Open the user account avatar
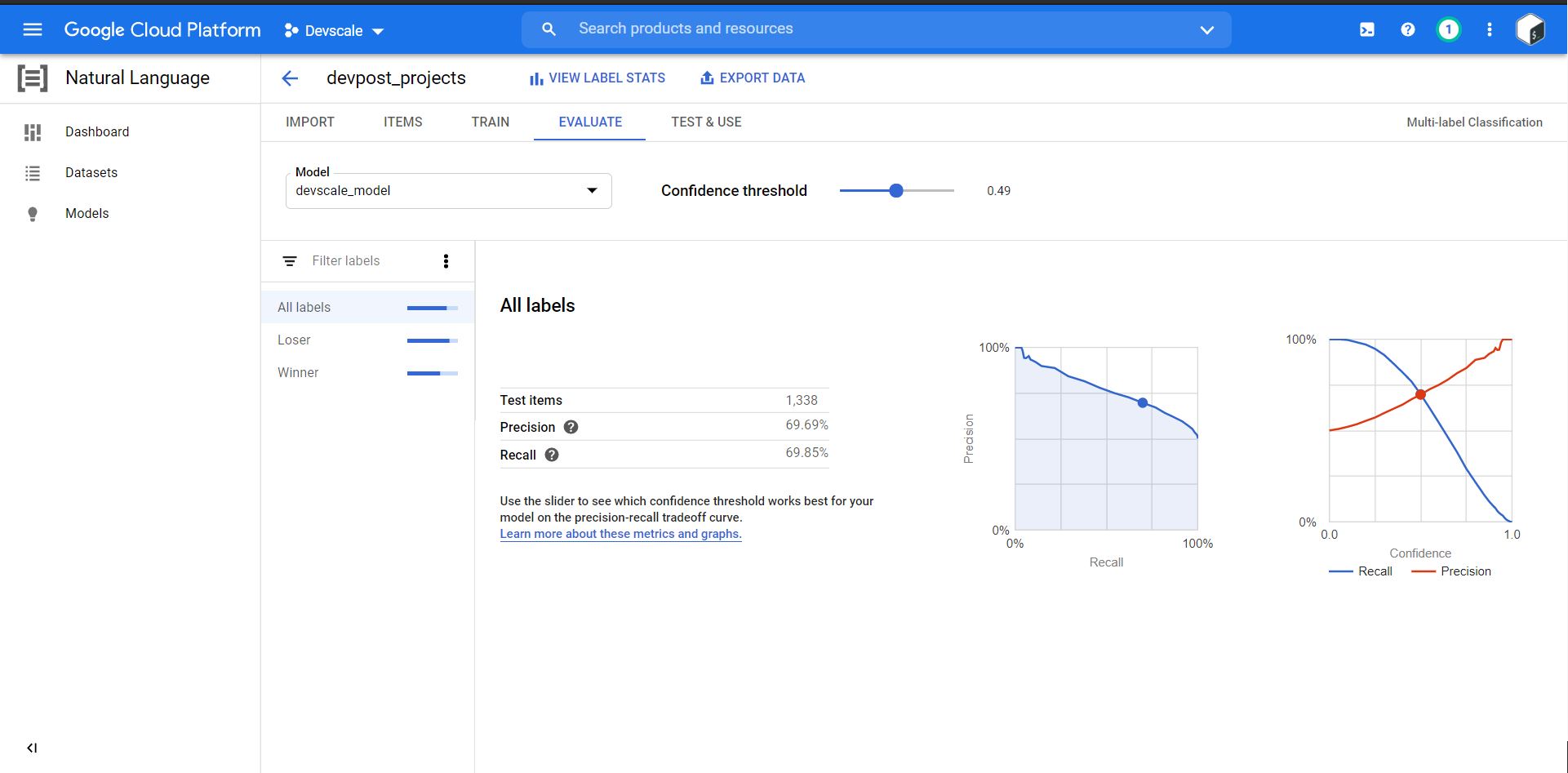The width and height of the screenshot is (1568, 773). 1530,30
